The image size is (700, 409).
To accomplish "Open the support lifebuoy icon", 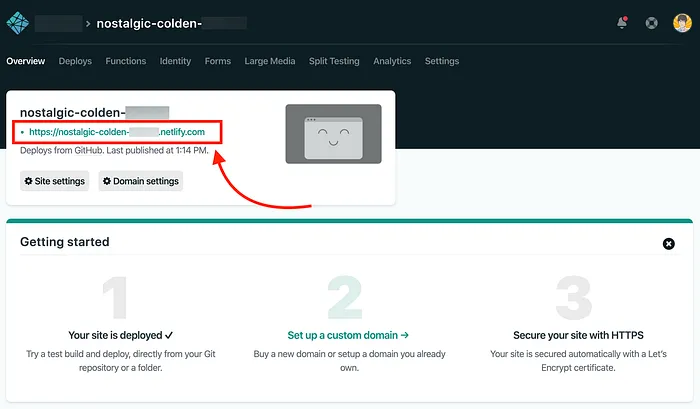I will click(651, 23).
